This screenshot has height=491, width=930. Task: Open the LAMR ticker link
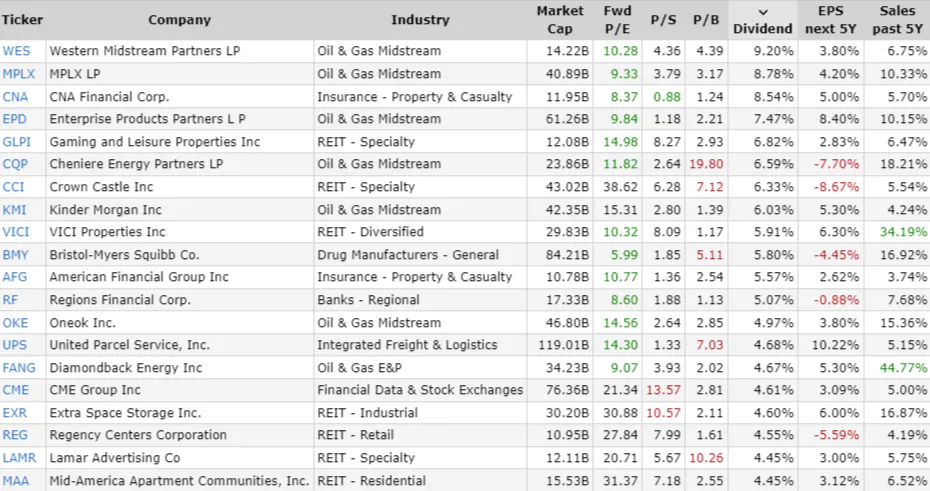tap(19, 458)
